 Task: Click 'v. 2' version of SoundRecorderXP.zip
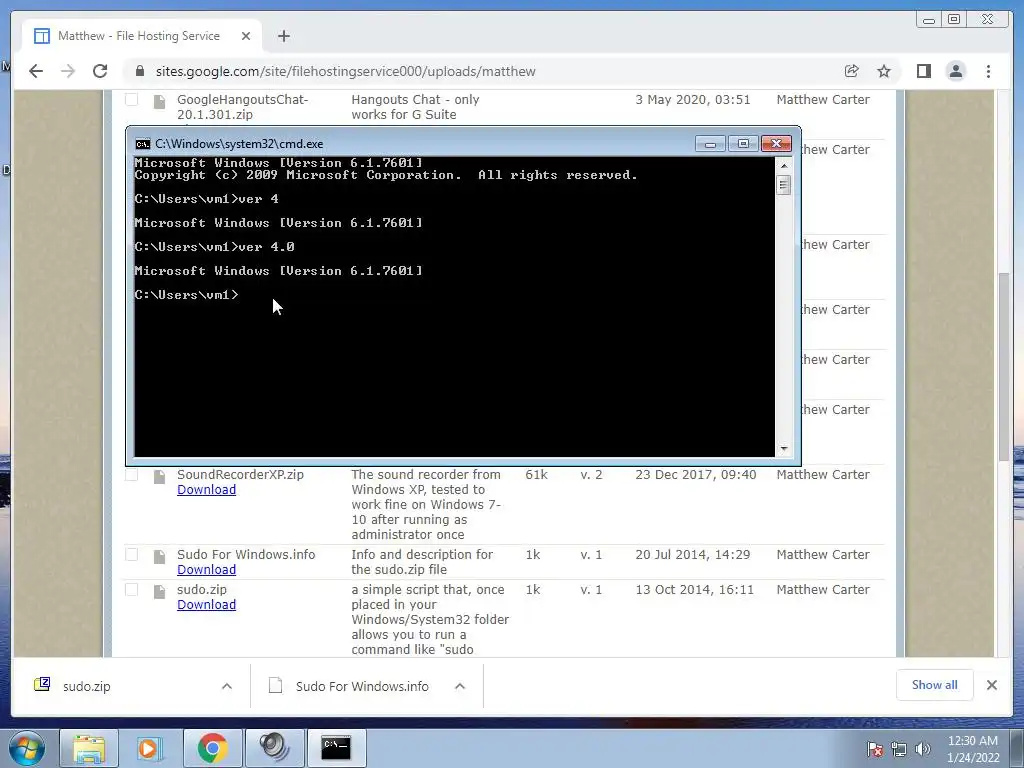pos(591,474)
